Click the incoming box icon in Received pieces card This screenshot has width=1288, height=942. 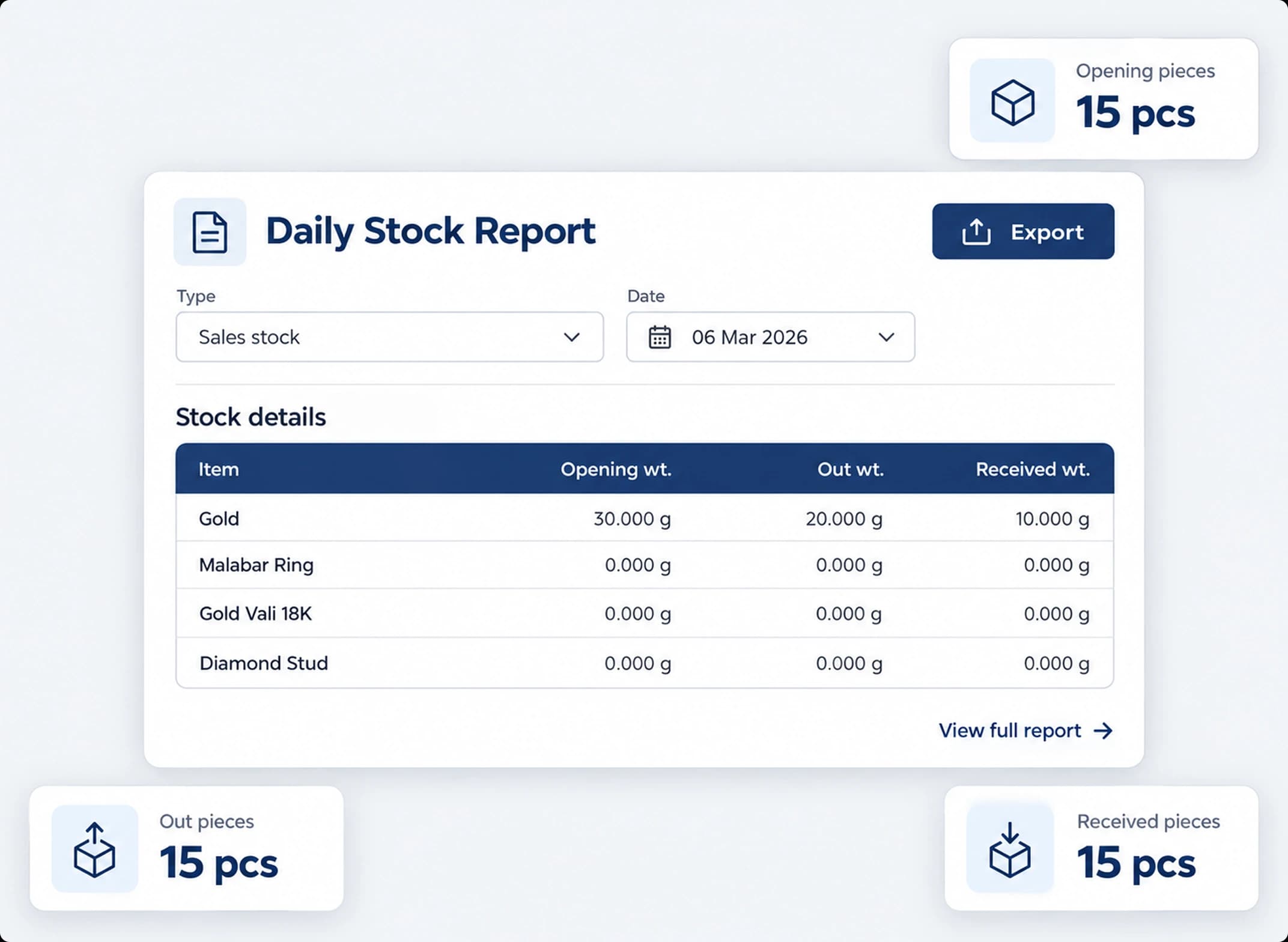(x=1010, y=849)
